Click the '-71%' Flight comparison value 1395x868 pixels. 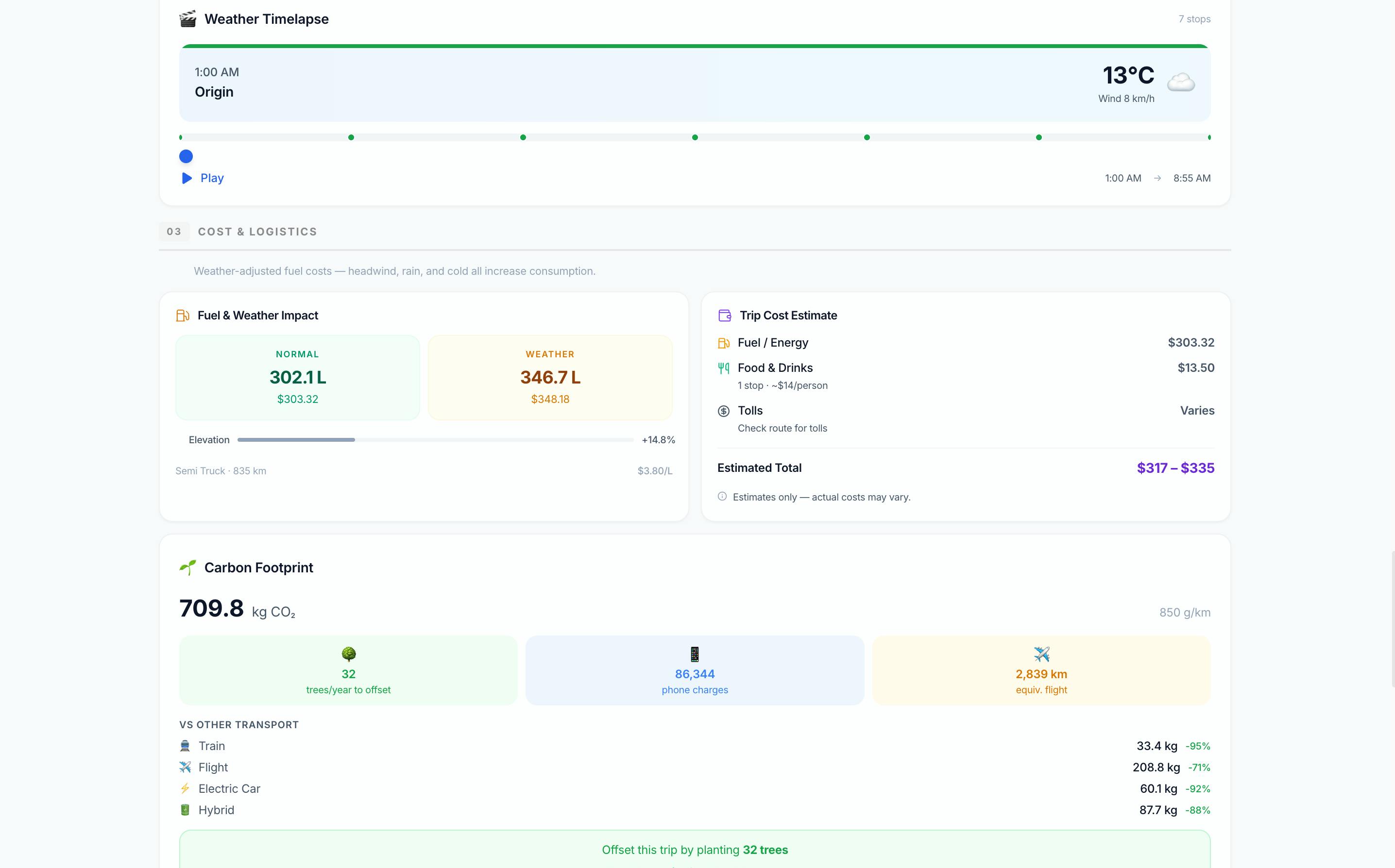(x=1199, y=767)
